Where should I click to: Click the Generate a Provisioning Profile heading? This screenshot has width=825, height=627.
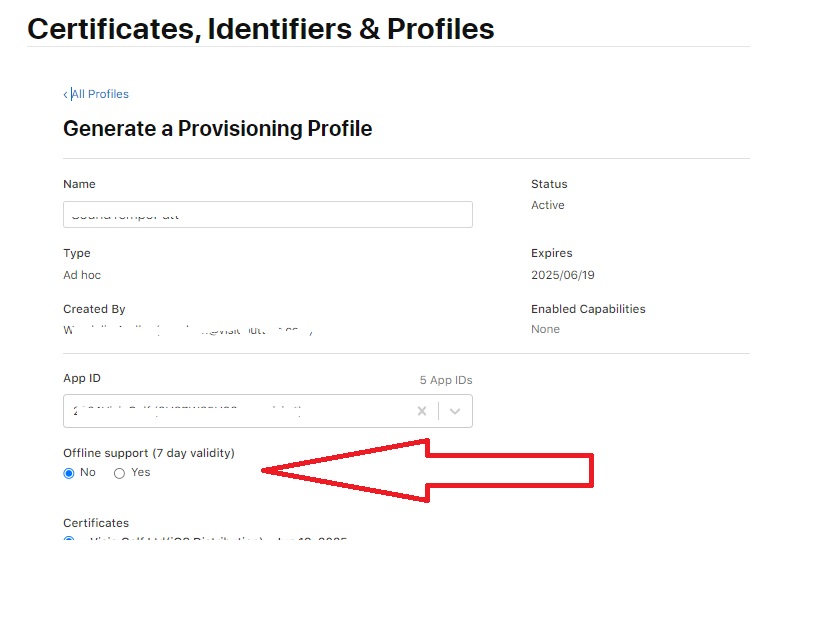[217, 129]
